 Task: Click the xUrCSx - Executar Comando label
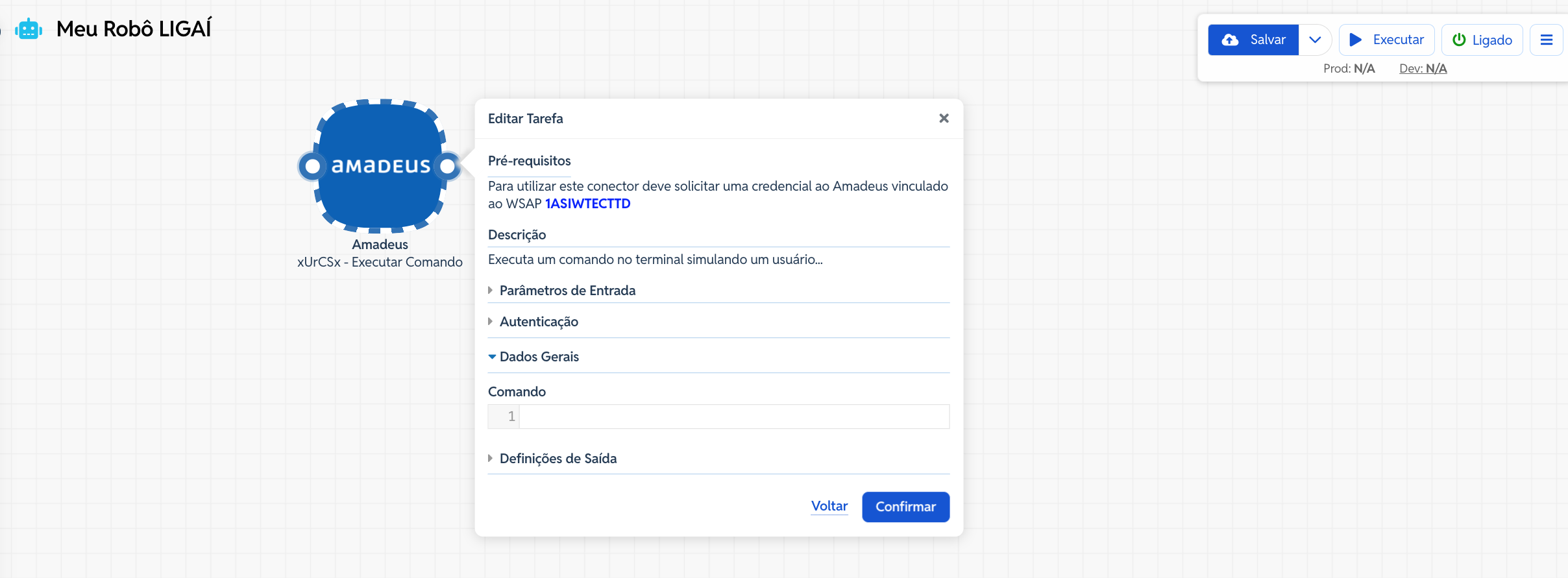(x=380, y=262)
